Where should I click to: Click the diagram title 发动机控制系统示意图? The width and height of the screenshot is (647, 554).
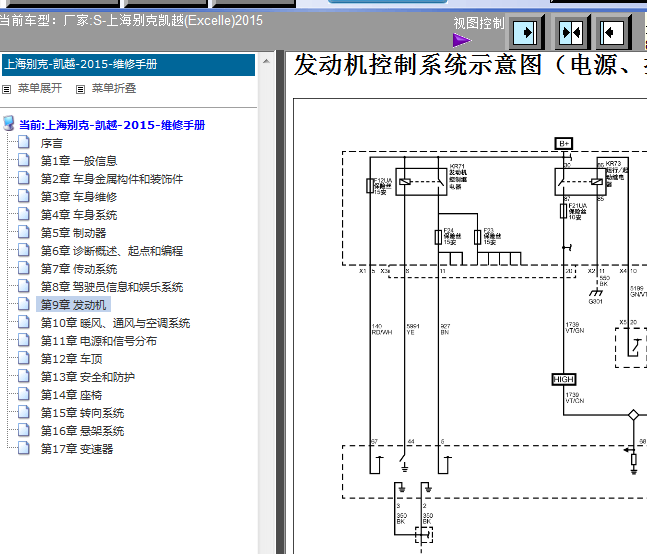[418, 65]
